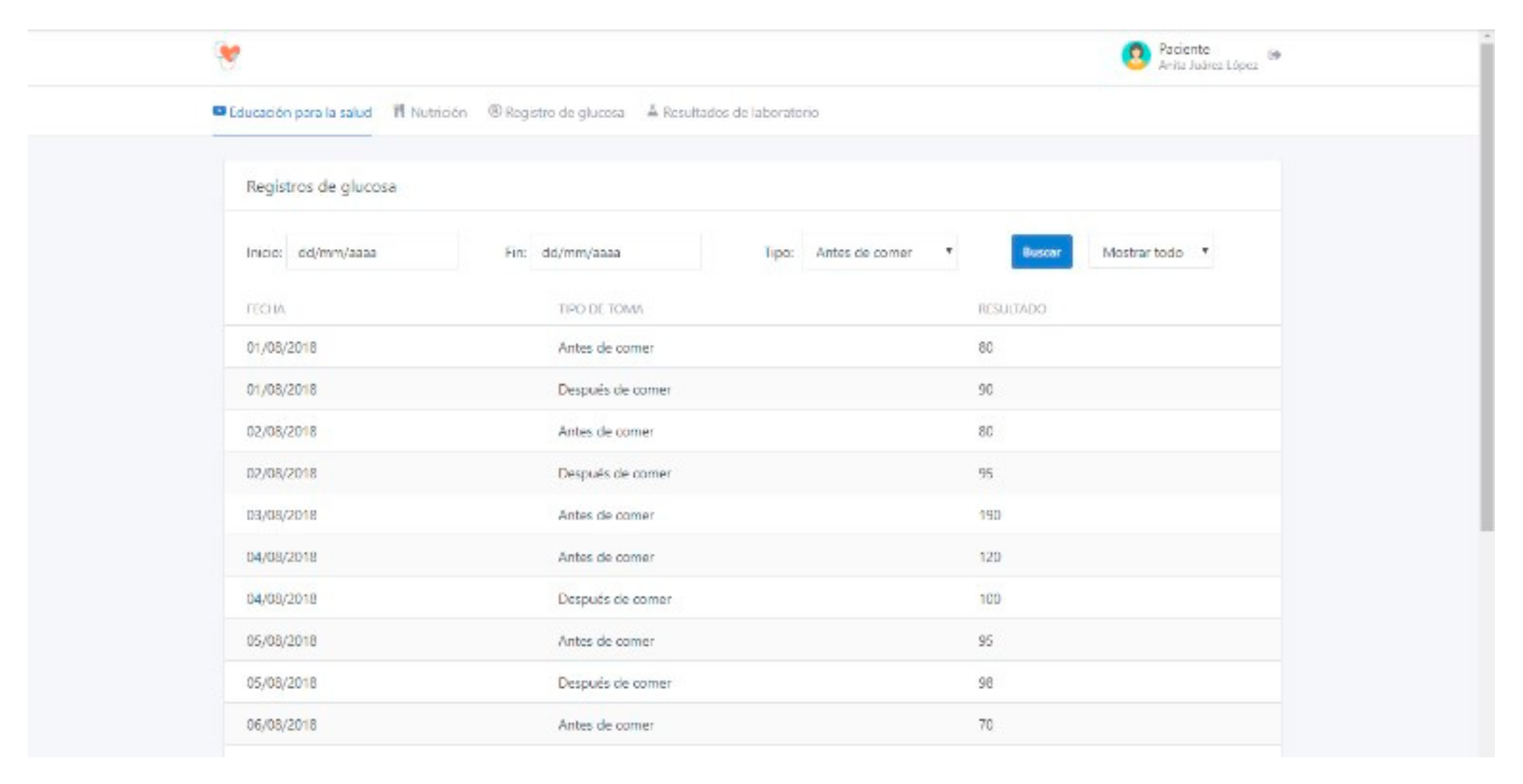1523x784 pixels.
Task: Click the Fin date input field
Action: click(615, 252)
